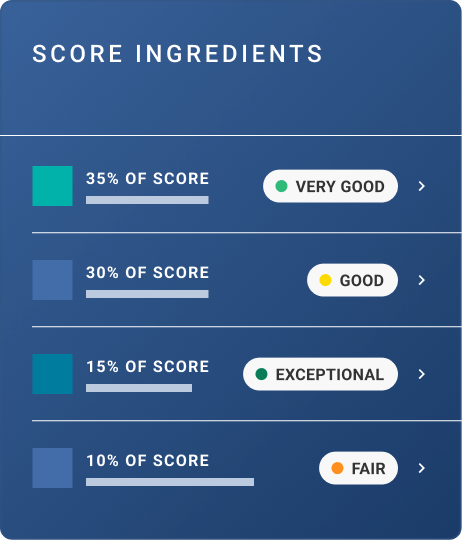The width and height of the screenshot is (462, 540).
Task: Click the teal square beside 35% of score
Action: click(52, 186)
